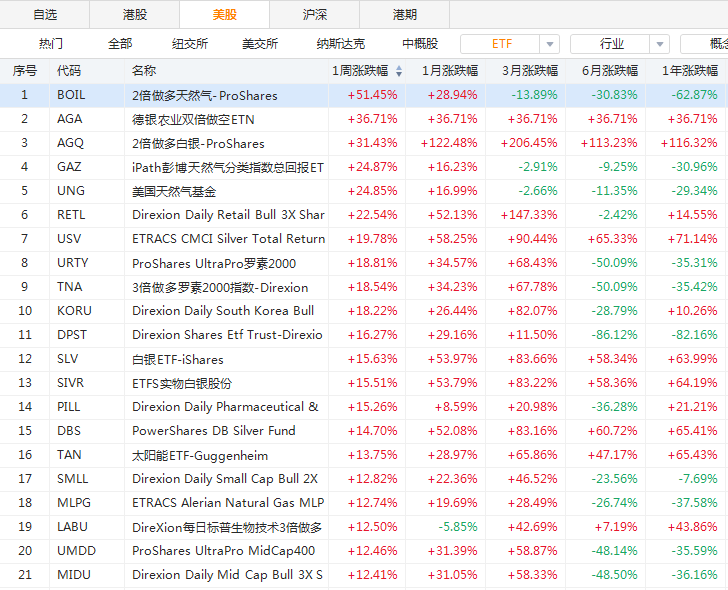Image resolution: width=728 pixels, height=590 pixels.
Task: Open 2倍做多白银-ProShares name
Action: 198,143
